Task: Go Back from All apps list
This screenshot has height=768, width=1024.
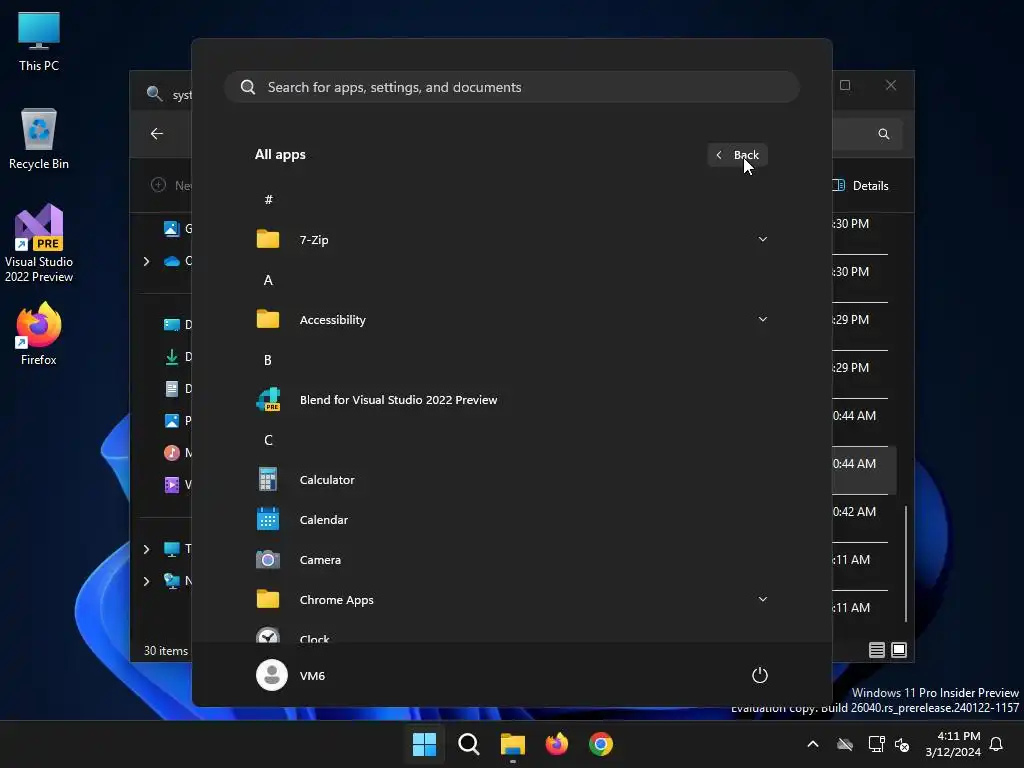Action: point(737,155)
